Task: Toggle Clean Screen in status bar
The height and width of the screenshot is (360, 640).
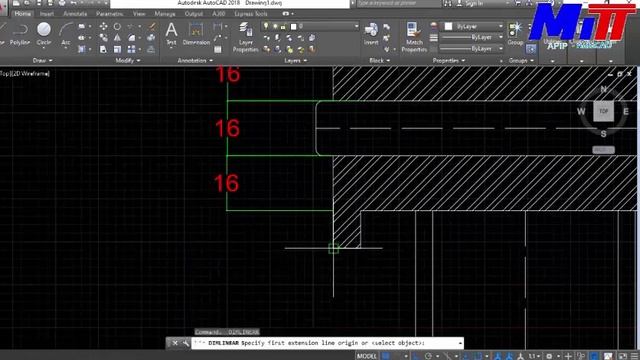Action: (x=622, y=356)
